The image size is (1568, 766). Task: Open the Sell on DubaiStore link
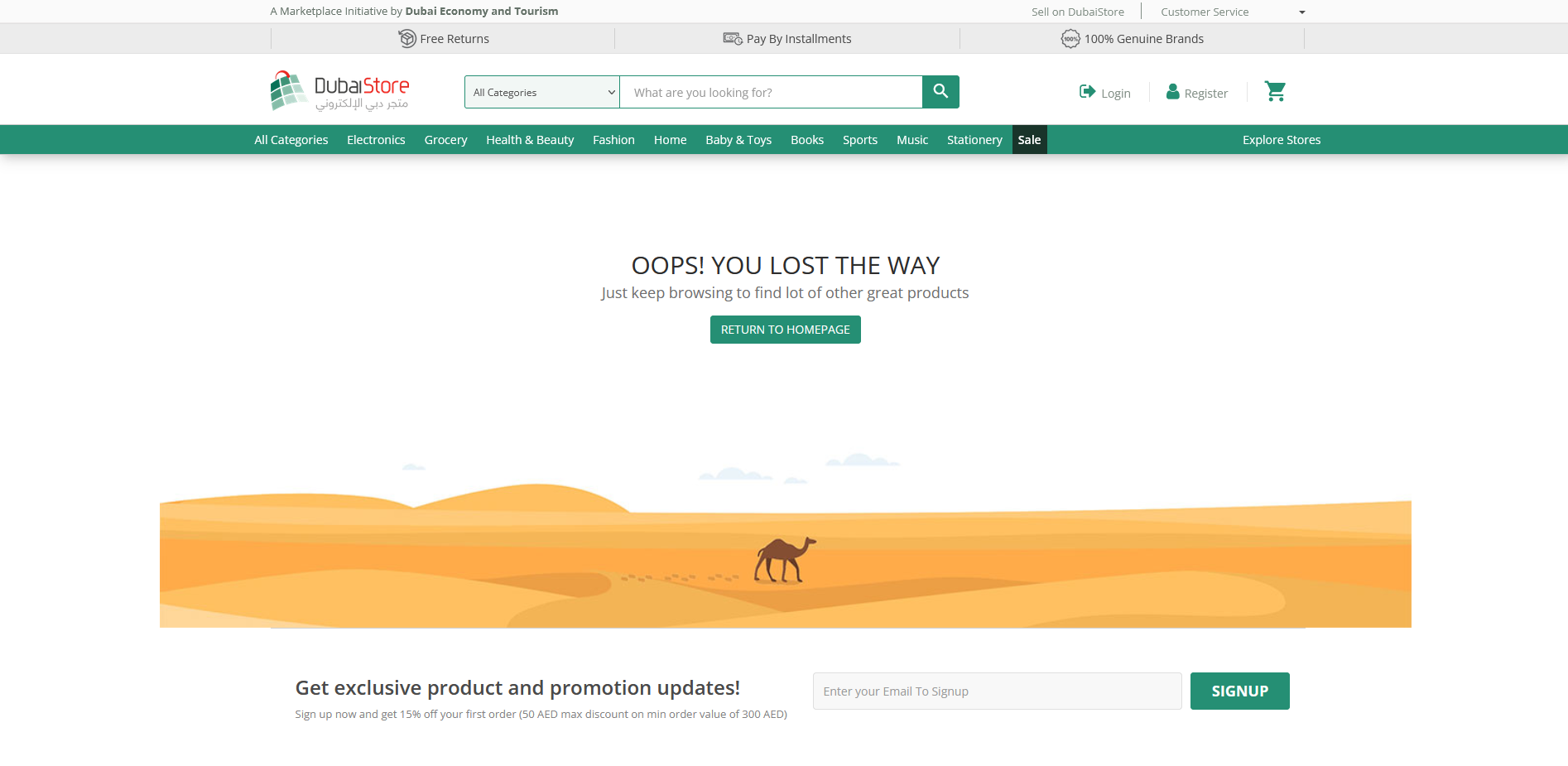coord(1077,12)
